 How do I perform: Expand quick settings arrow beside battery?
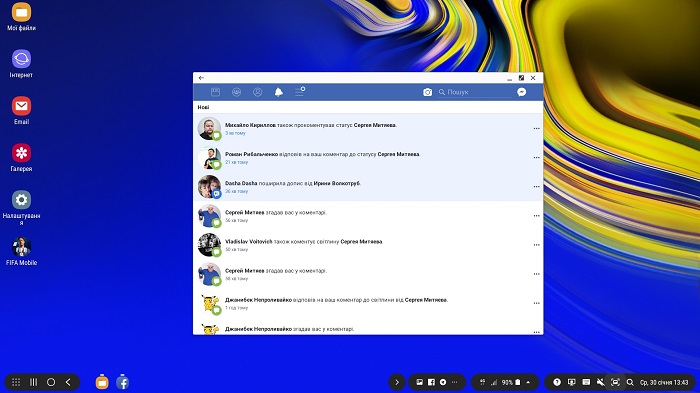(x=528, y=382)
